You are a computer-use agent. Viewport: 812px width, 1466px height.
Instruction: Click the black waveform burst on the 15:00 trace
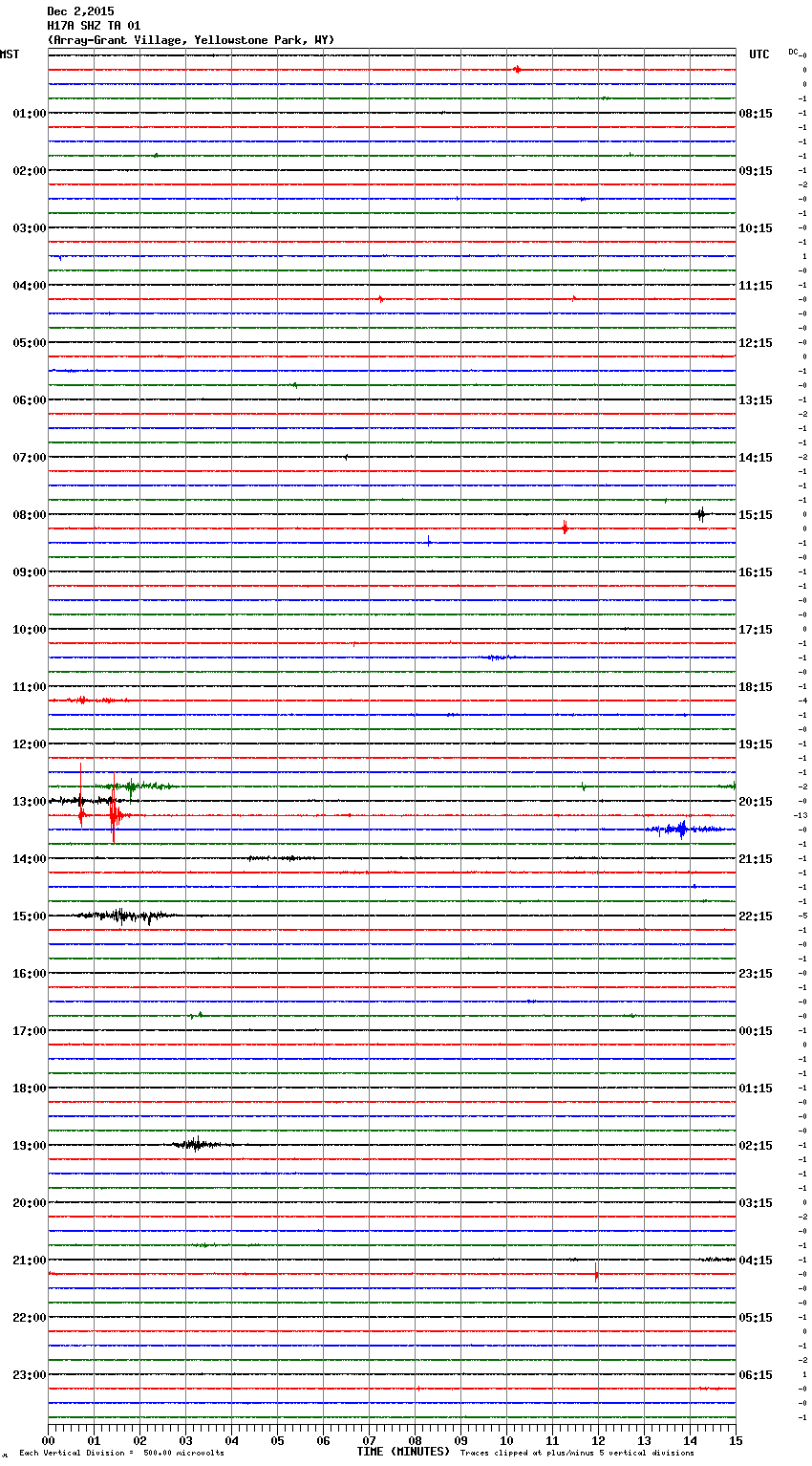click(122, 916)
